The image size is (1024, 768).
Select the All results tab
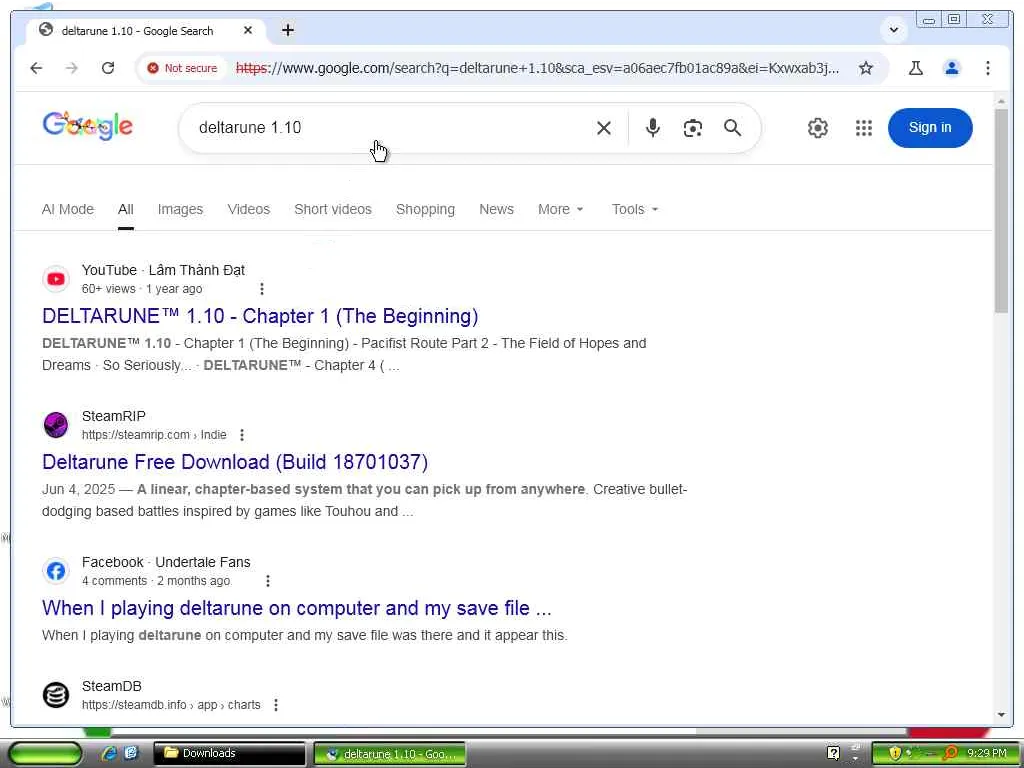(125, 209)
